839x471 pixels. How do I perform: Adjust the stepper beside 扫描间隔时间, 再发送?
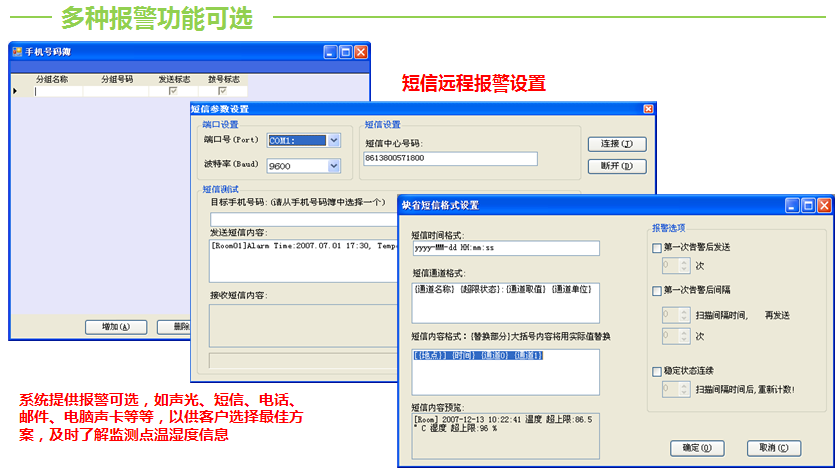(x=683, y=315)
